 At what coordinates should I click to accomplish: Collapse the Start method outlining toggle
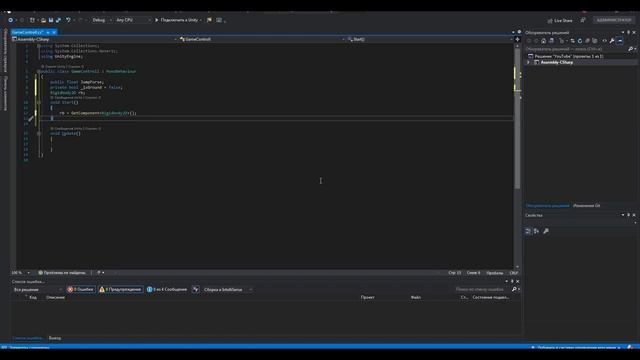39,102
